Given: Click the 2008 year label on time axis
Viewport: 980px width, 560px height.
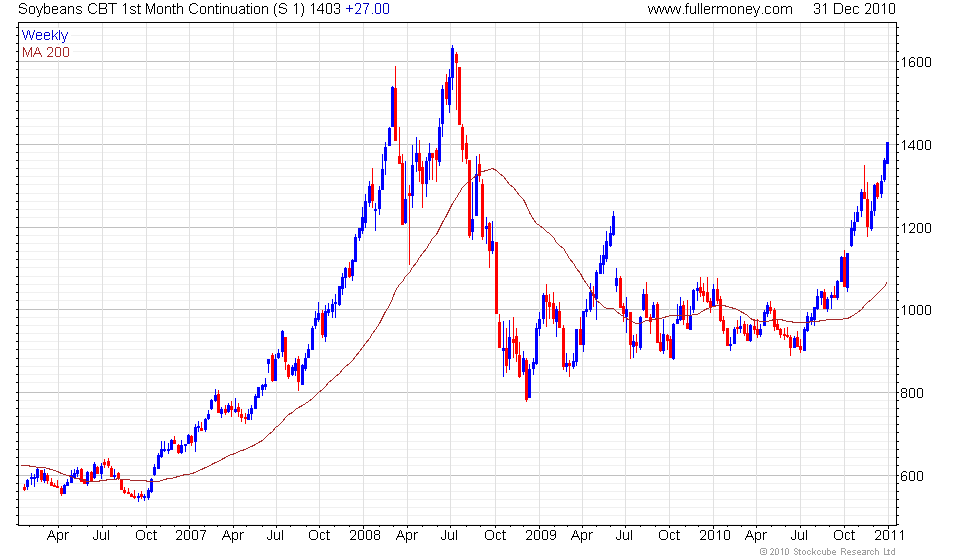Looking at the screenshot, I should (x=365, y=536).
